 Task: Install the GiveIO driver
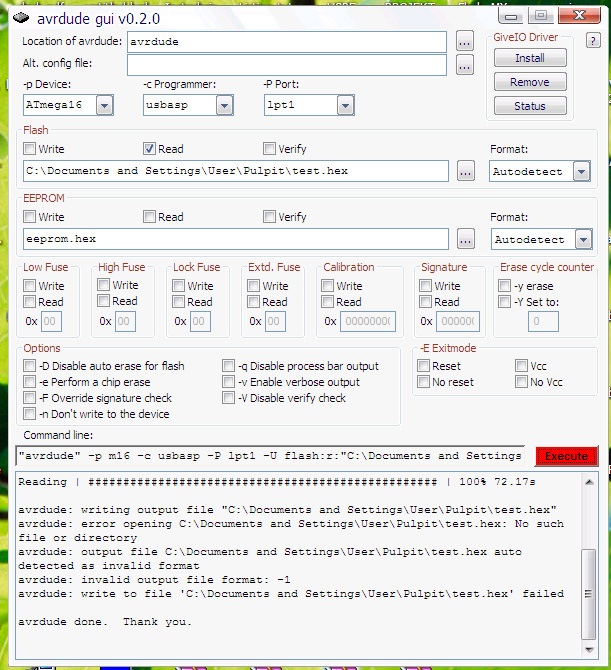(x=530, y=58)
